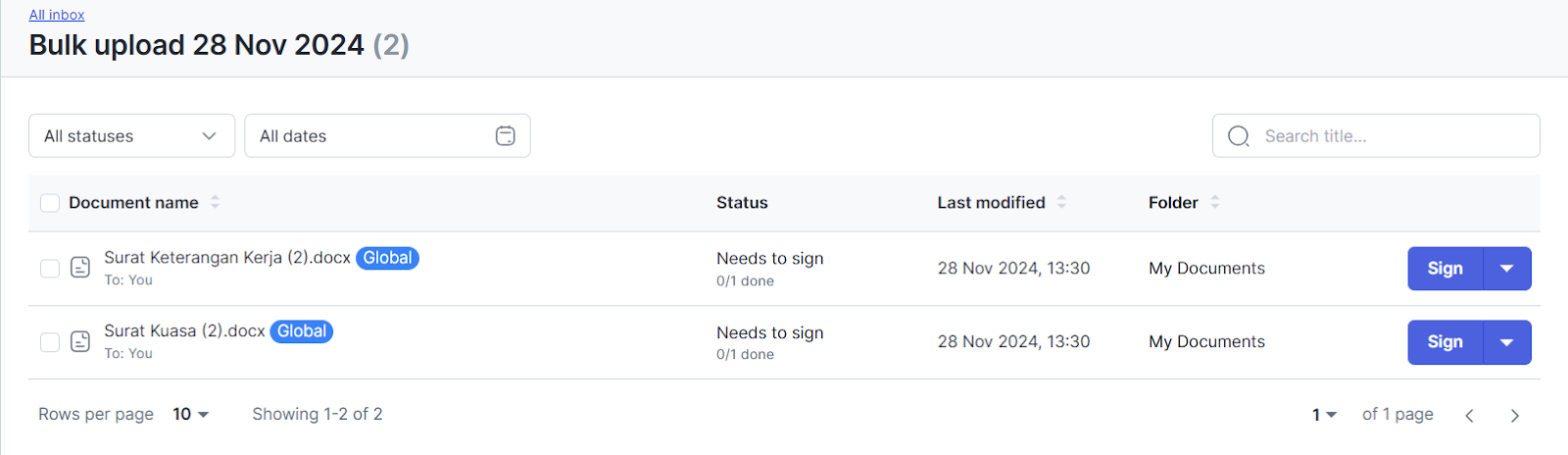Open the All inbox link

point(57,15)
